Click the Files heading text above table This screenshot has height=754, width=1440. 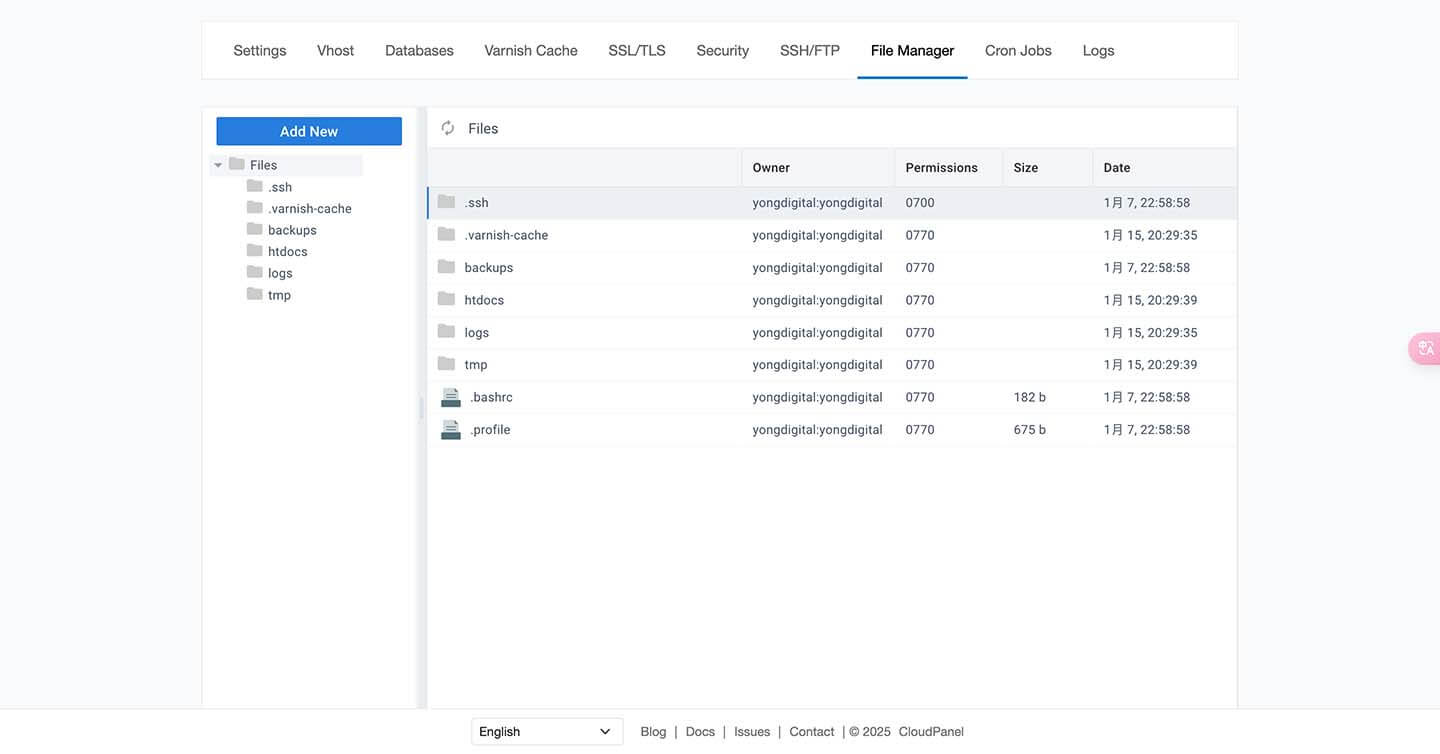tap(483, 128)
